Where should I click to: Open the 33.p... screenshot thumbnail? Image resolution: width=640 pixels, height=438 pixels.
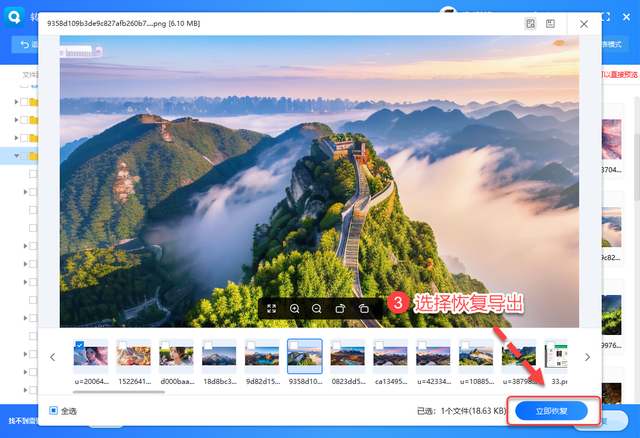click(556, 356)
